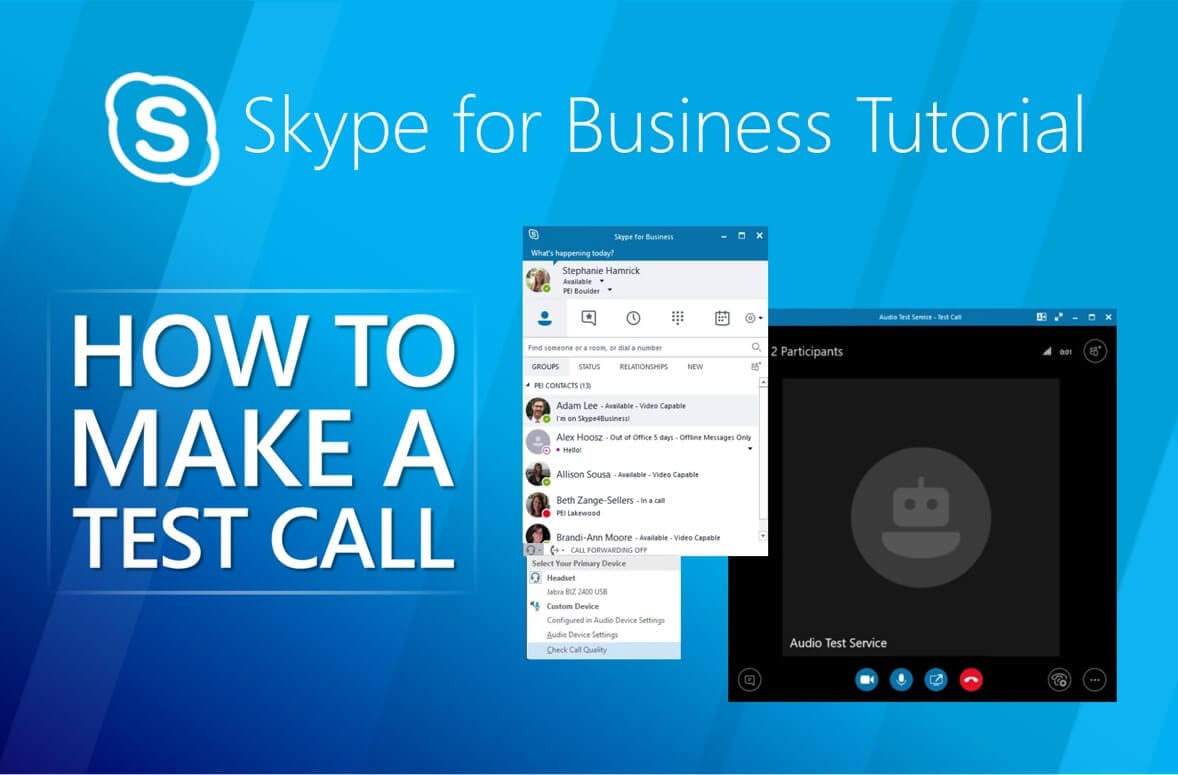
Task: Select the STATUS tab
Action: (589, 366)
